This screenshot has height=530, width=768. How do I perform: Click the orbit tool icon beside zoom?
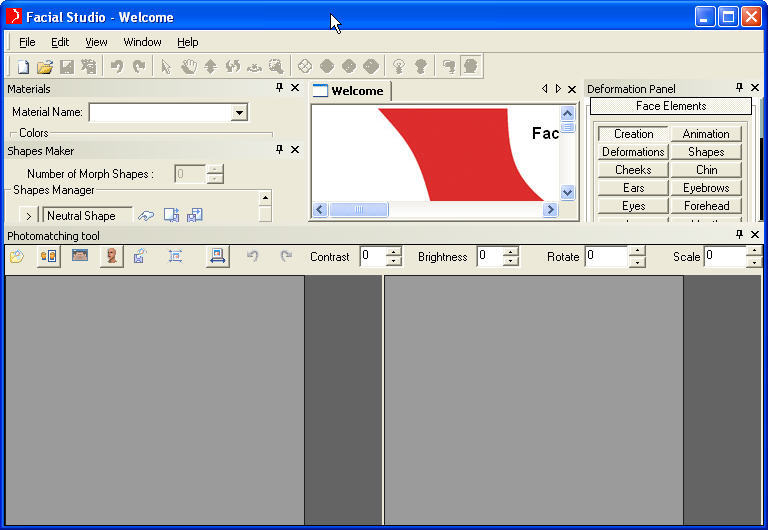point(254,66)
